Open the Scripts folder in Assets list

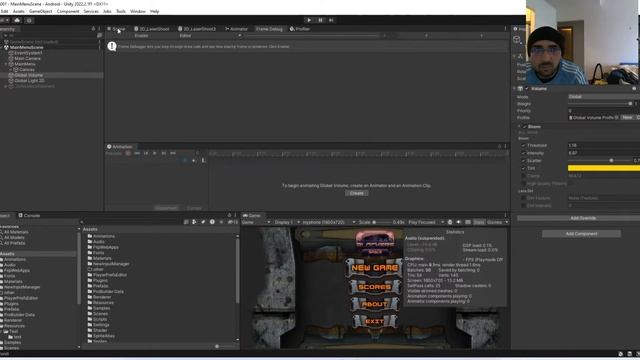tap(97, 319)
